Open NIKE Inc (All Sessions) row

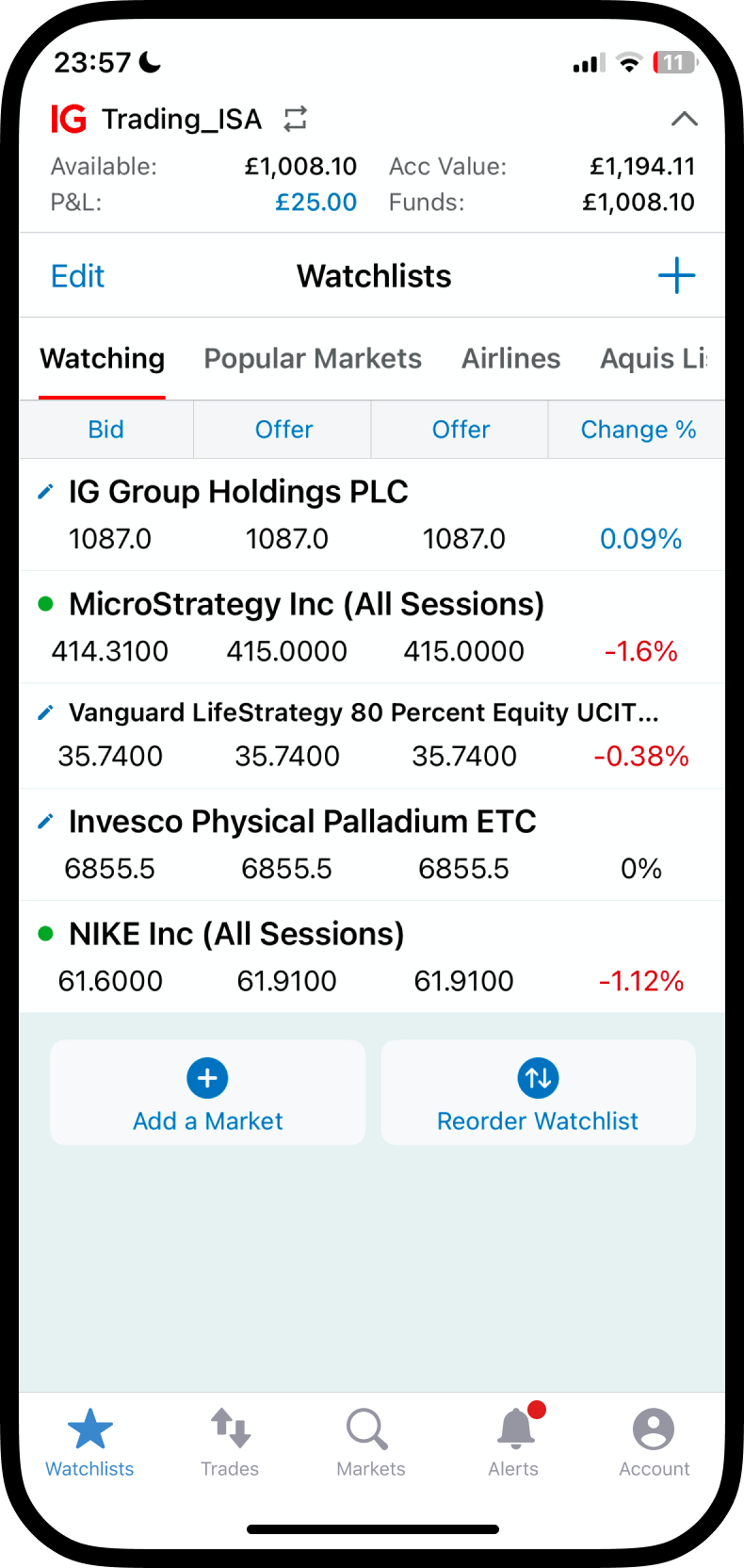(x=372, y=957)
